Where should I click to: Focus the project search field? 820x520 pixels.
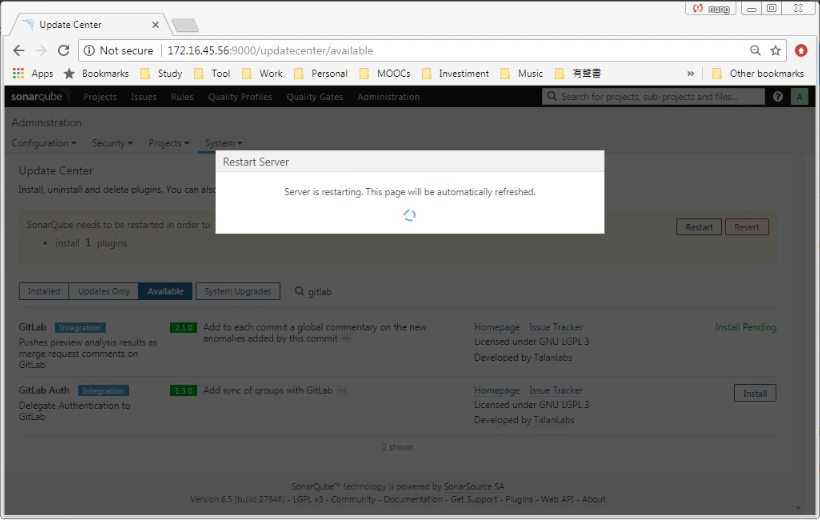point(653,97)
